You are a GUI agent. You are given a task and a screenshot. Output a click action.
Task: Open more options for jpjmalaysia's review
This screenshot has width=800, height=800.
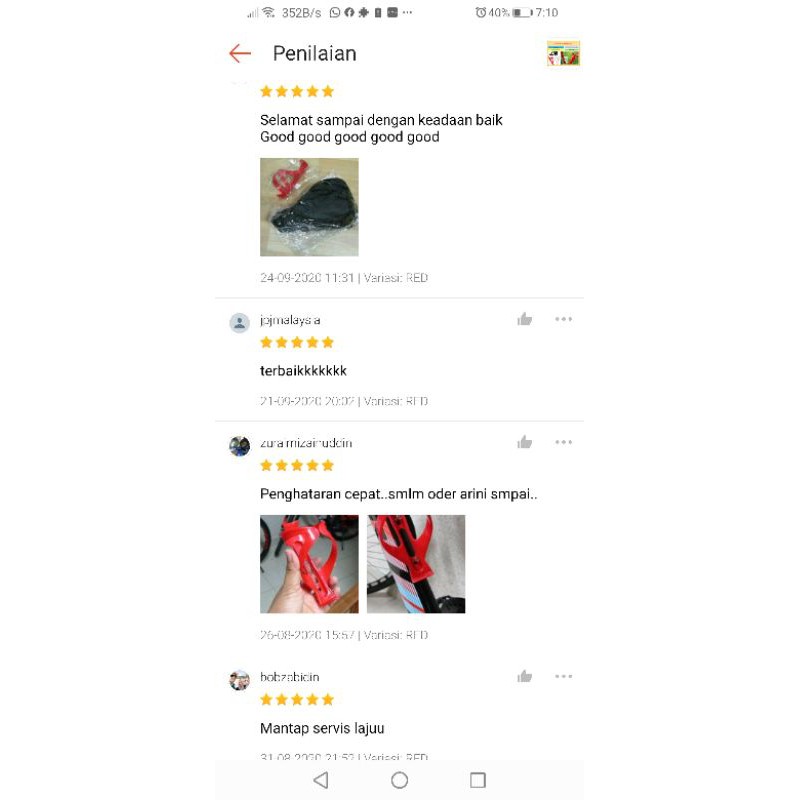pyautogui.click(x=563, y=319)
